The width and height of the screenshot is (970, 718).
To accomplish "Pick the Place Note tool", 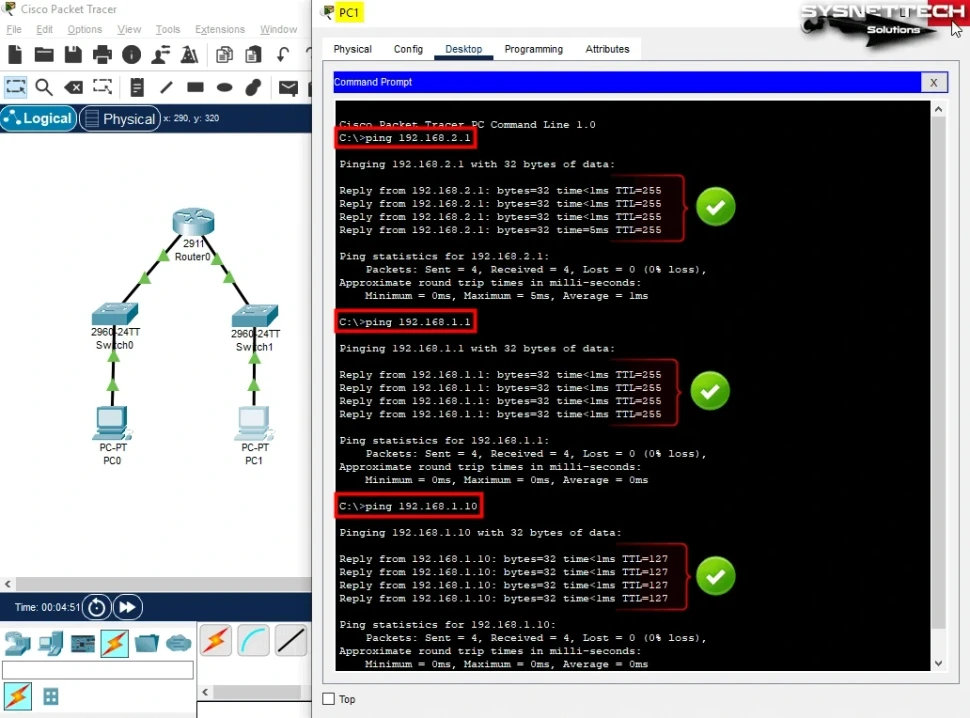I will (x=137, y=87).
